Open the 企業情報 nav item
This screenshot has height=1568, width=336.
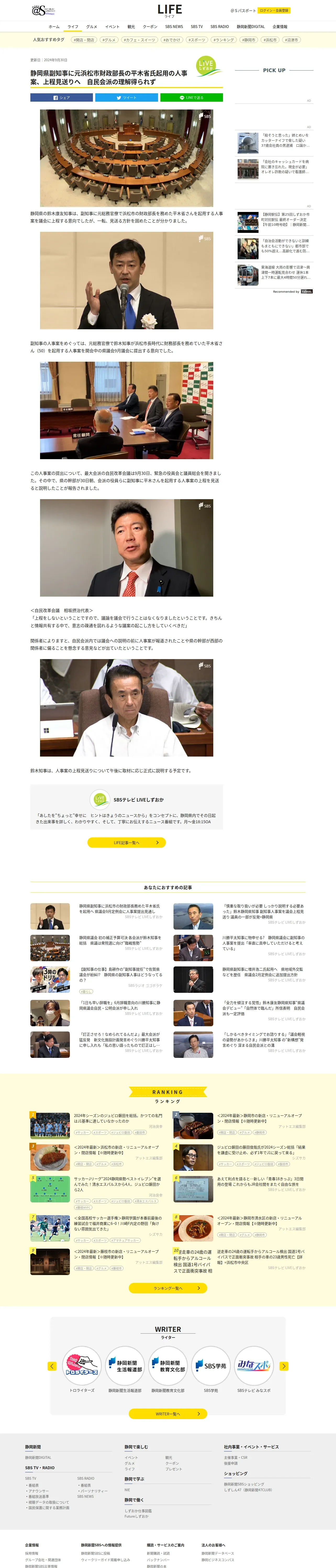(280, 27)
